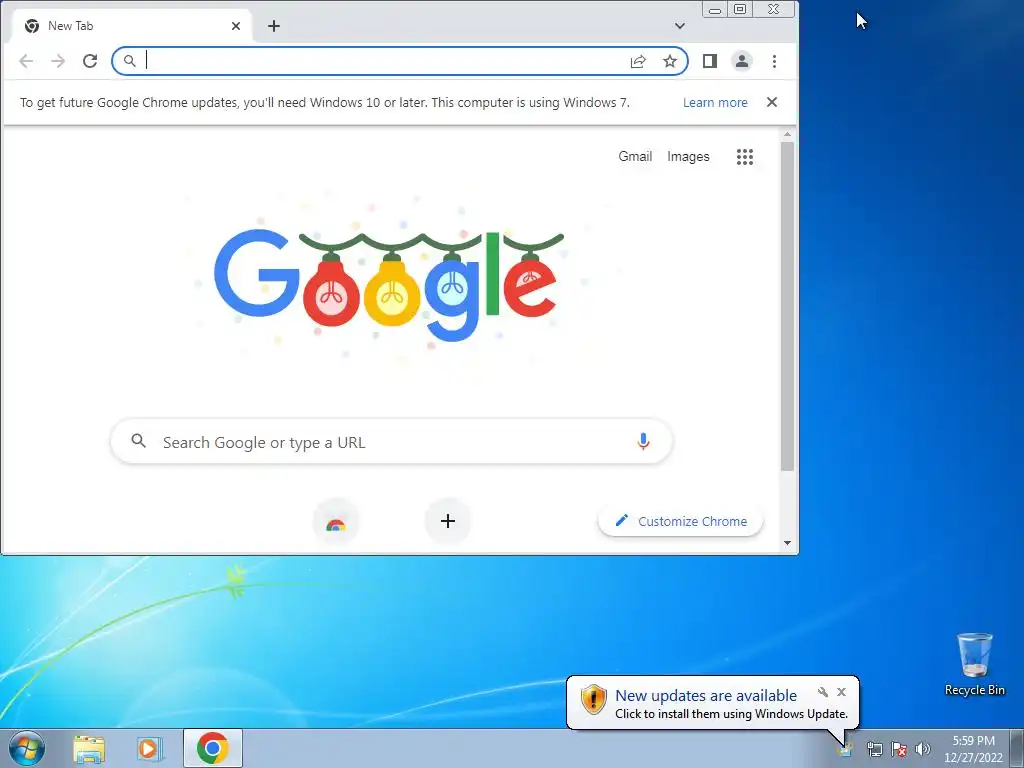Click the vertical scrollbar thumb
The height and width of the screenshot is (768, 1024).
point(788,306)
